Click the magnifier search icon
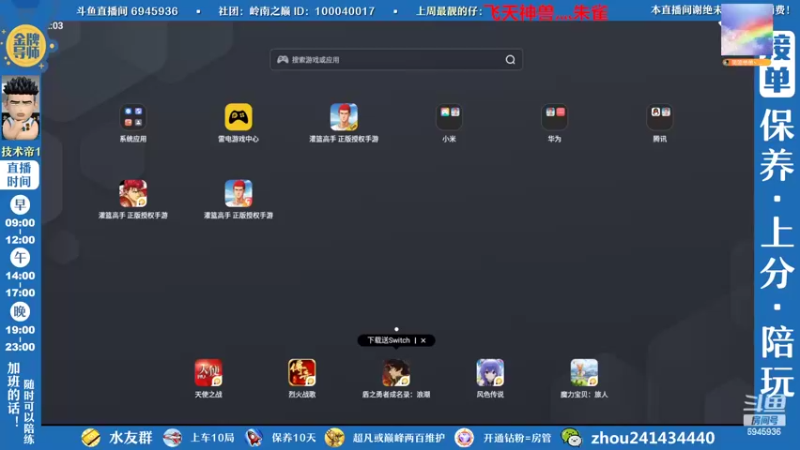This screenshot has width=800, height=450. click(x=510, y=60)
